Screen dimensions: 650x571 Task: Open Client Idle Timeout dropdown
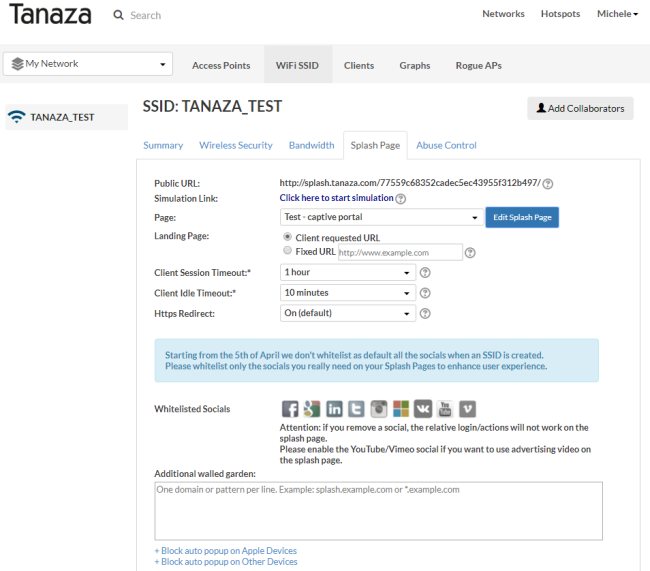point(348,293)
